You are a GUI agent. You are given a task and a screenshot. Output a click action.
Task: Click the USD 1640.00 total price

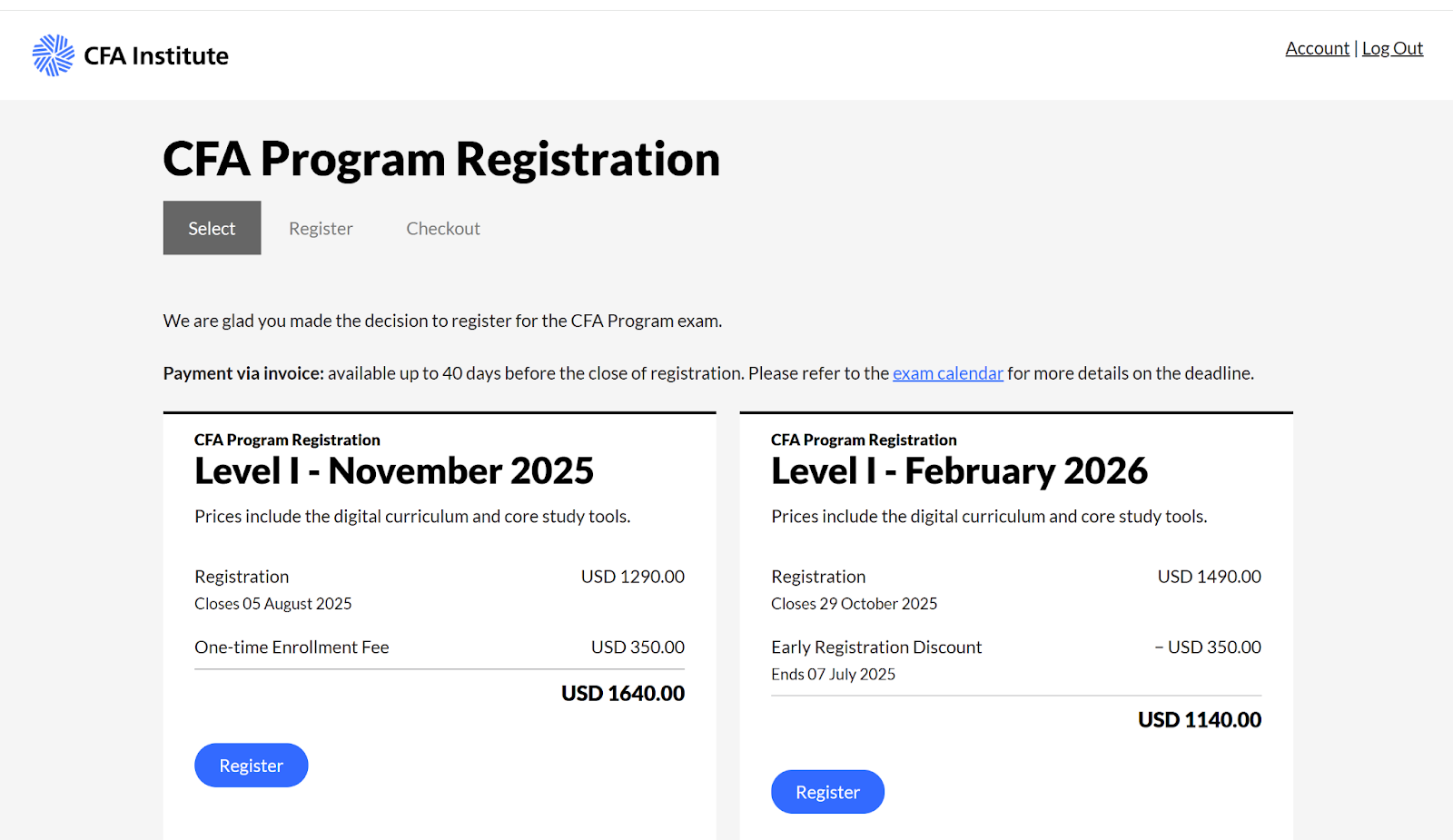tap(623, 694)
